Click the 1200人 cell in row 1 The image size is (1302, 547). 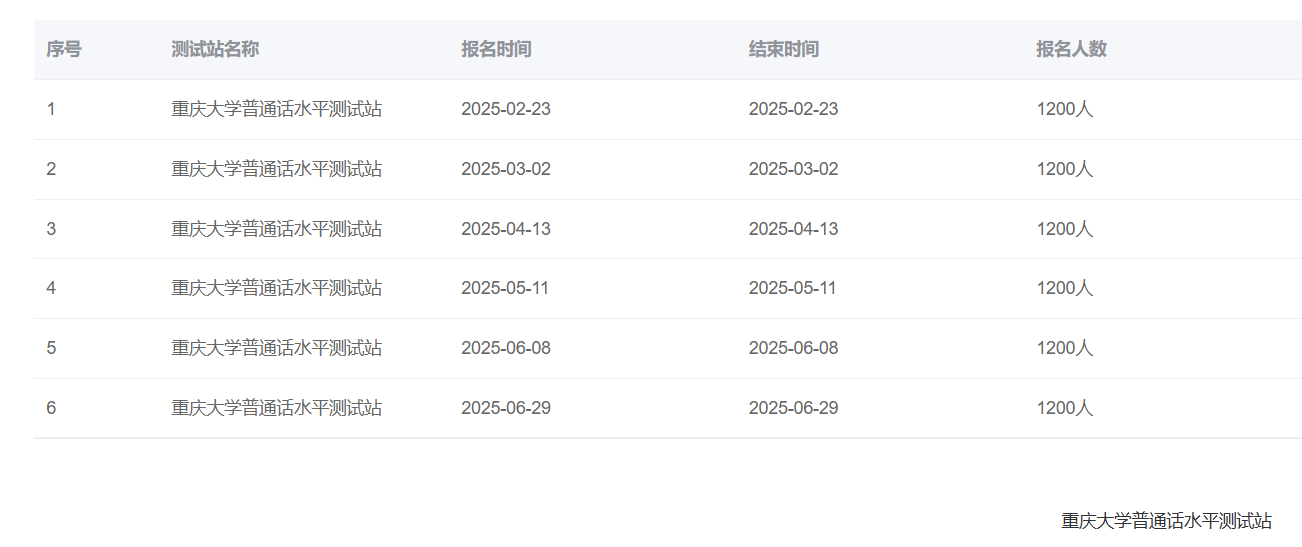tap(1064, 109)
